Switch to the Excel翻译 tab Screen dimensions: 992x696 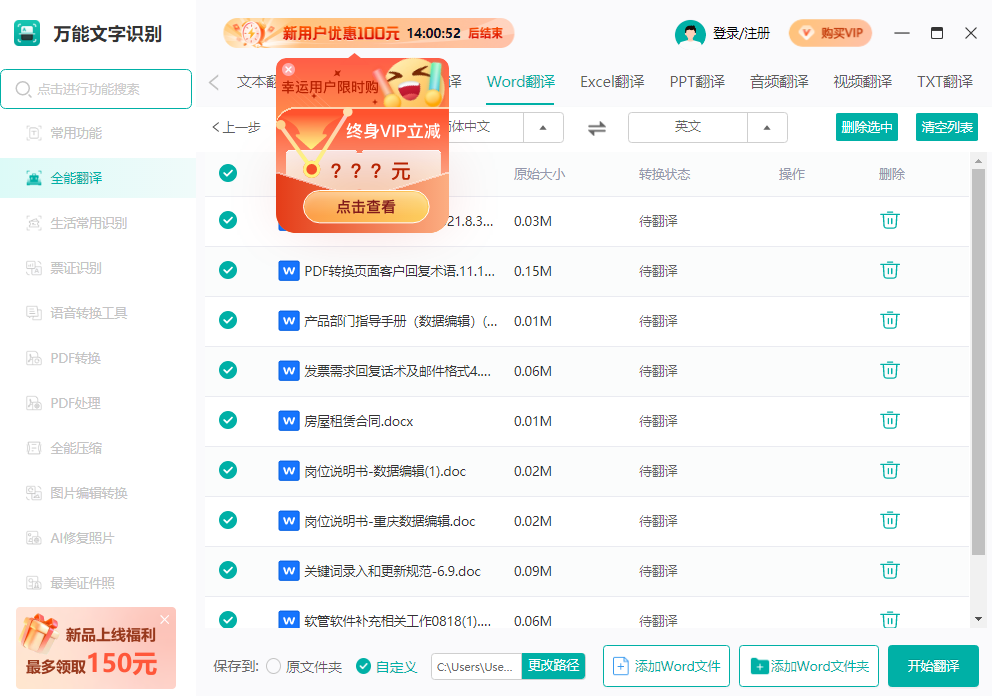coord(612,82)
